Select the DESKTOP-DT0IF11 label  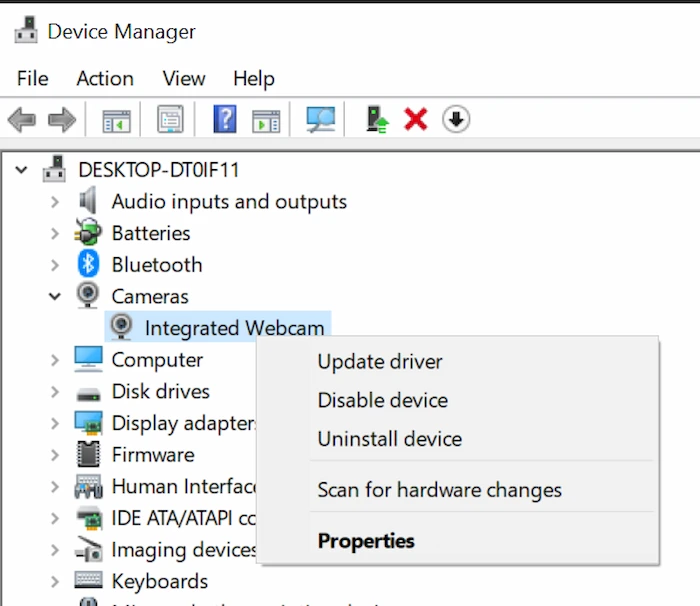[159, 170]
